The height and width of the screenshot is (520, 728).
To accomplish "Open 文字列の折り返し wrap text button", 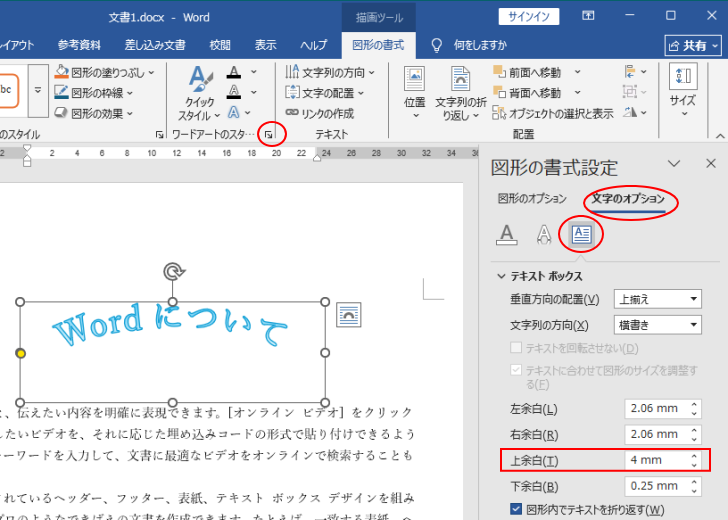I will point(460,93).
